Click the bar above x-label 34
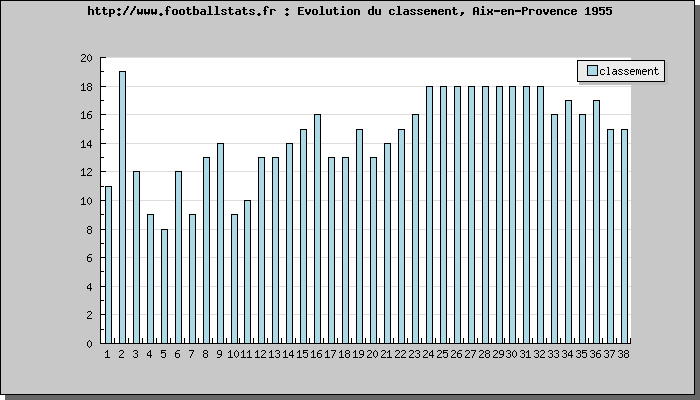 [x=568, y=222]
